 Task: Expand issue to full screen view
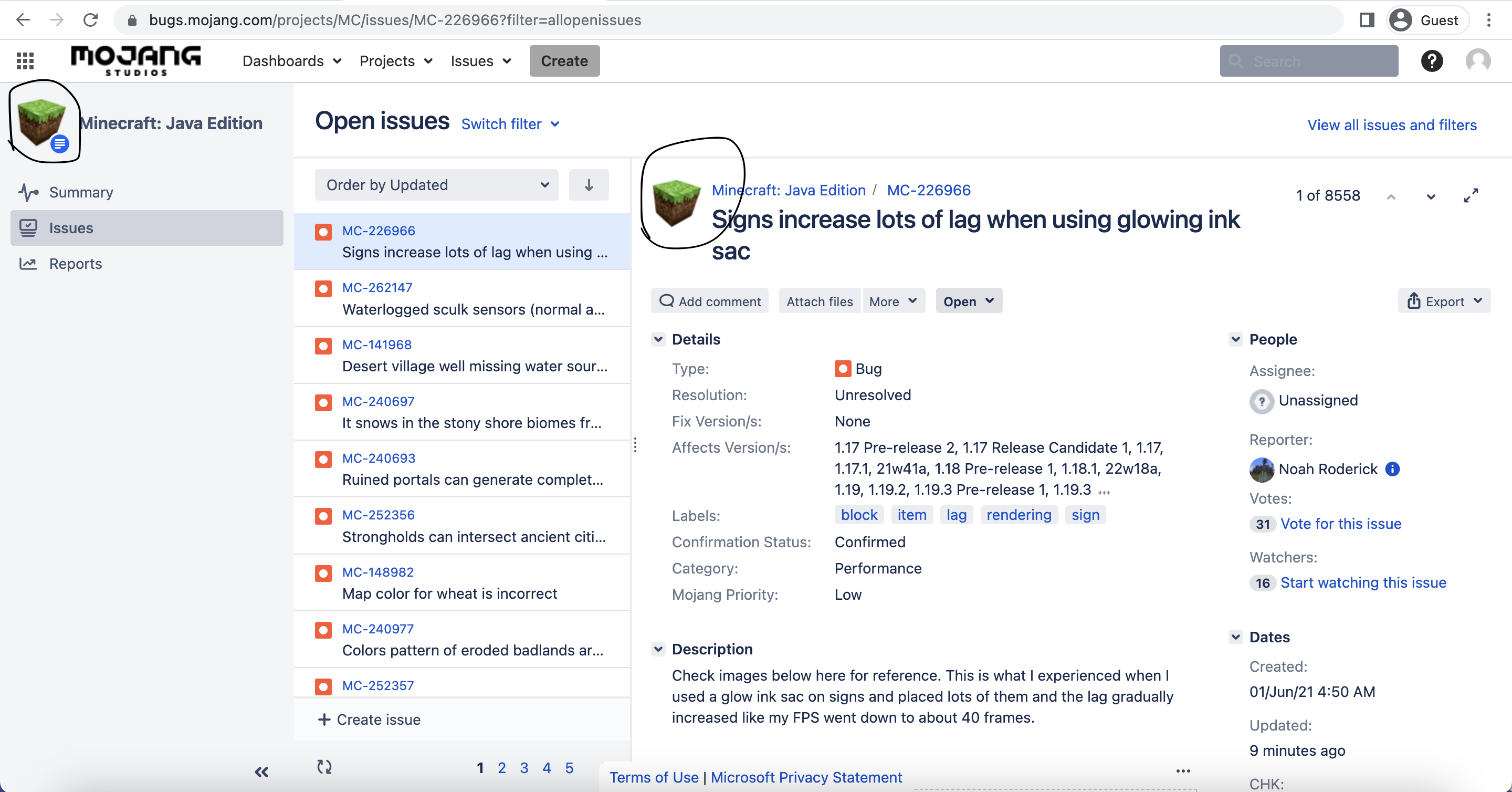pos(1471,195)
